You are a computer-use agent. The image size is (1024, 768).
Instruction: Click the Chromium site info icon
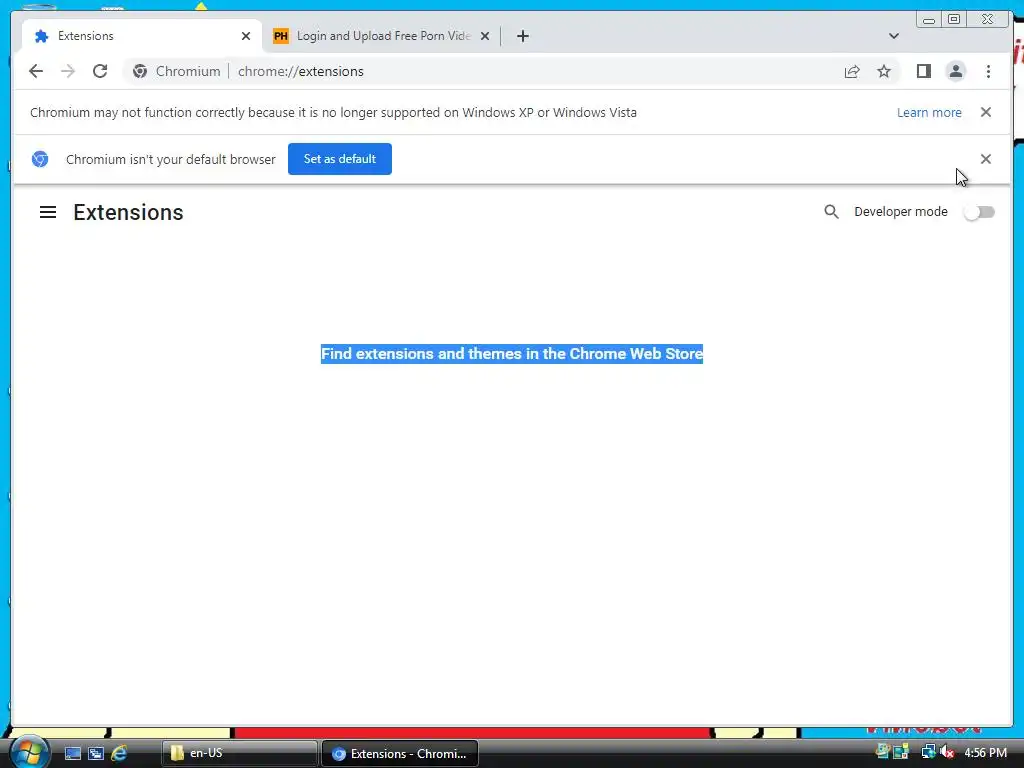[x=140, y=71]
